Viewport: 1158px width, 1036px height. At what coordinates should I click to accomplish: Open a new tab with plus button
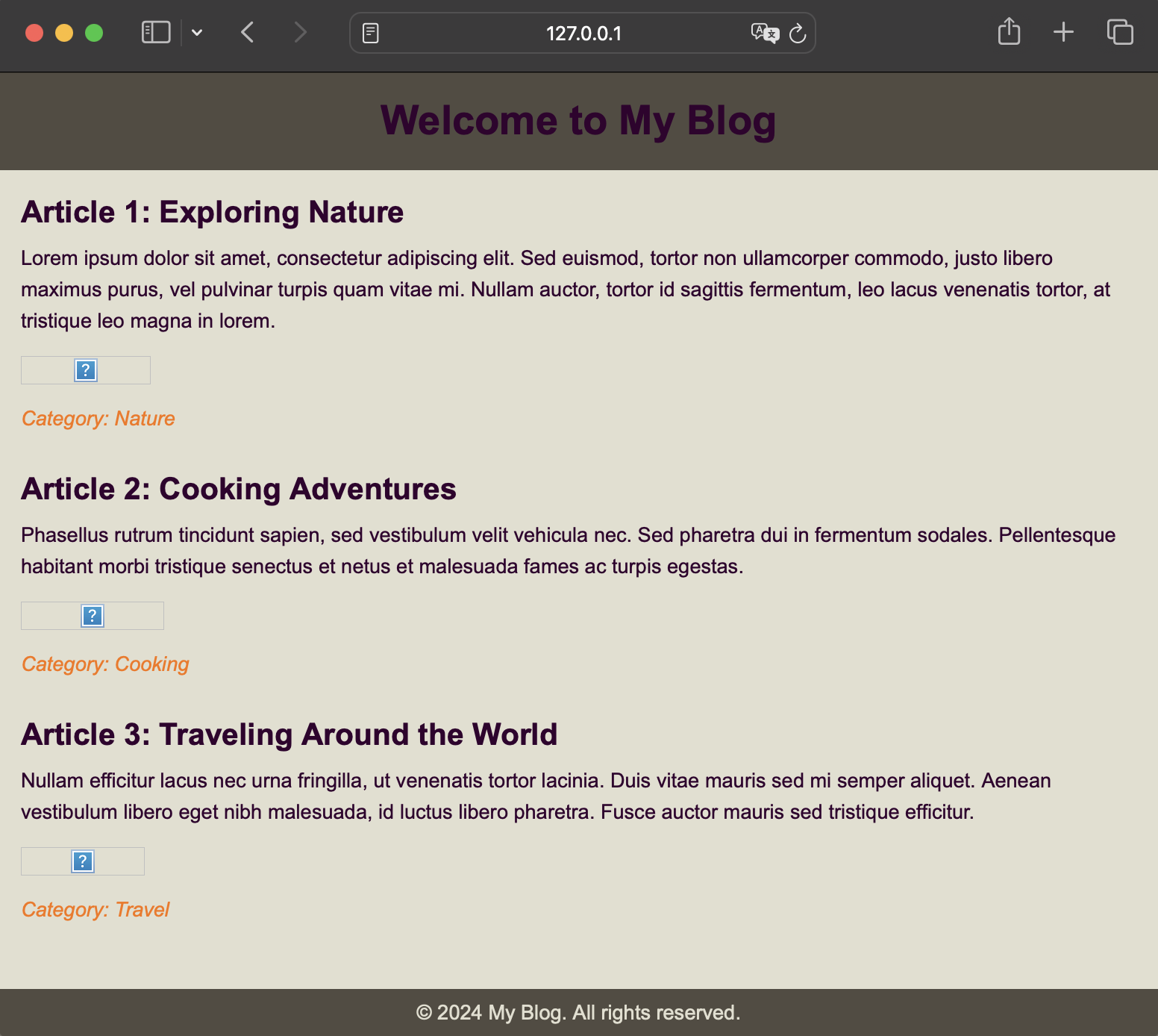click(1063, 32)
